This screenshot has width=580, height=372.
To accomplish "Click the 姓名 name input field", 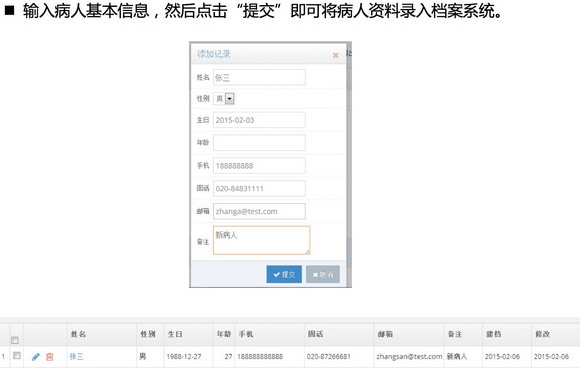I will tap(259, 78).
